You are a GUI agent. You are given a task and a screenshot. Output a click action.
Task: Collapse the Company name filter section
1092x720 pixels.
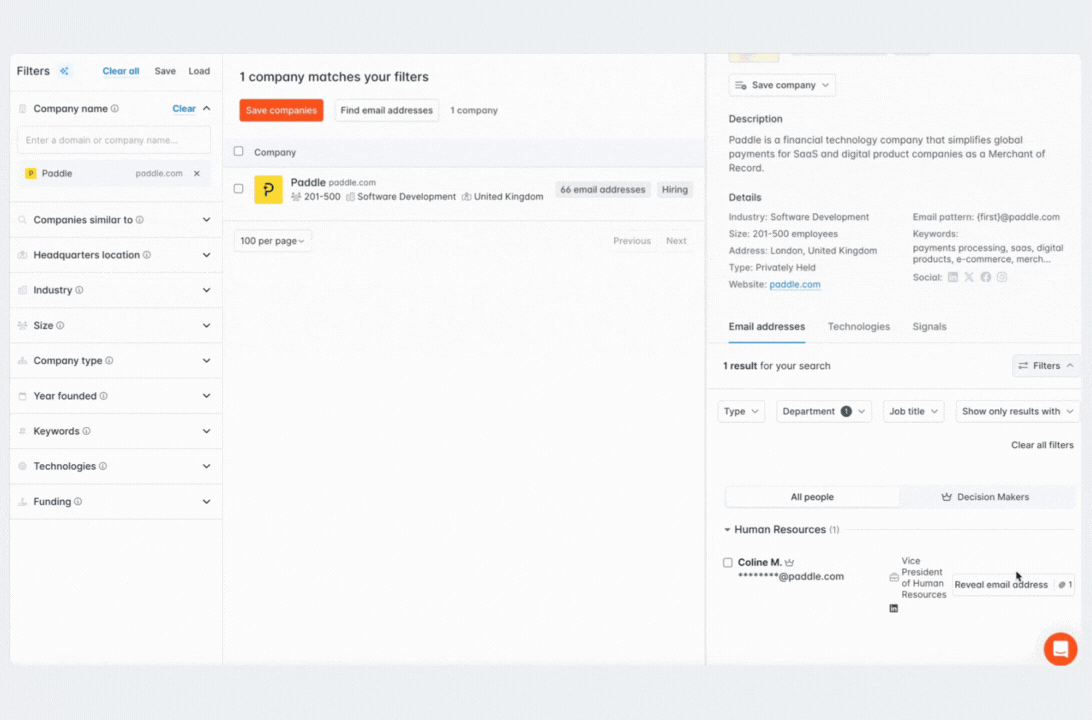click(206, 109)
